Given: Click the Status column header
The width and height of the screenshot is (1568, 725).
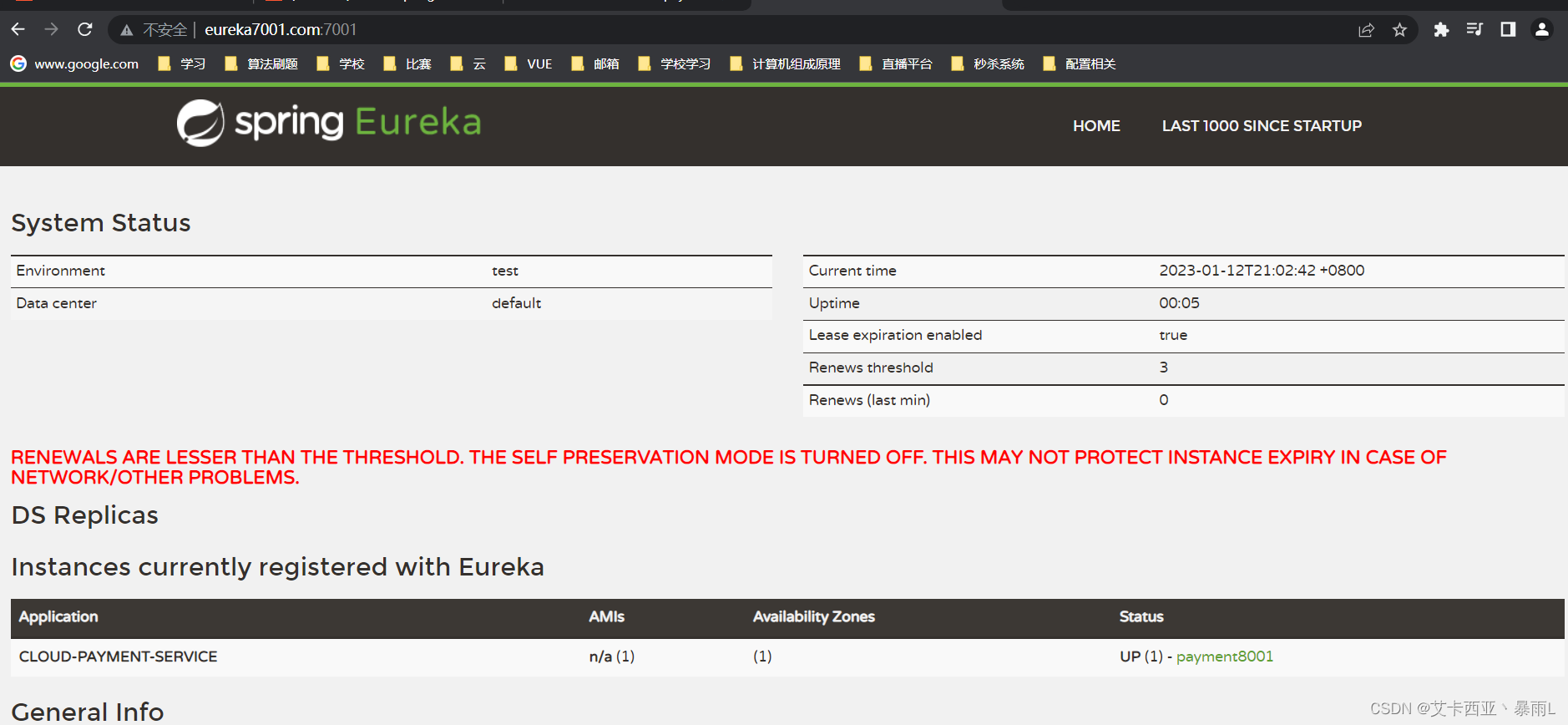Looking at the screenshot, I should (1141, 616).
